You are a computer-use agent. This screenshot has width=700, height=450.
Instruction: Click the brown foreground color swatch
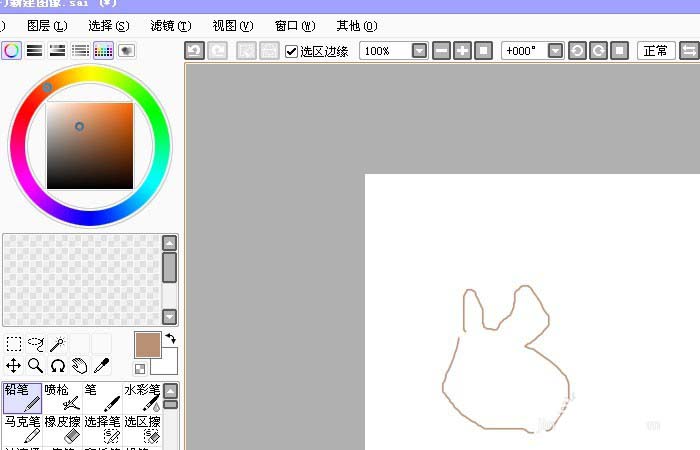coord(148,345)
